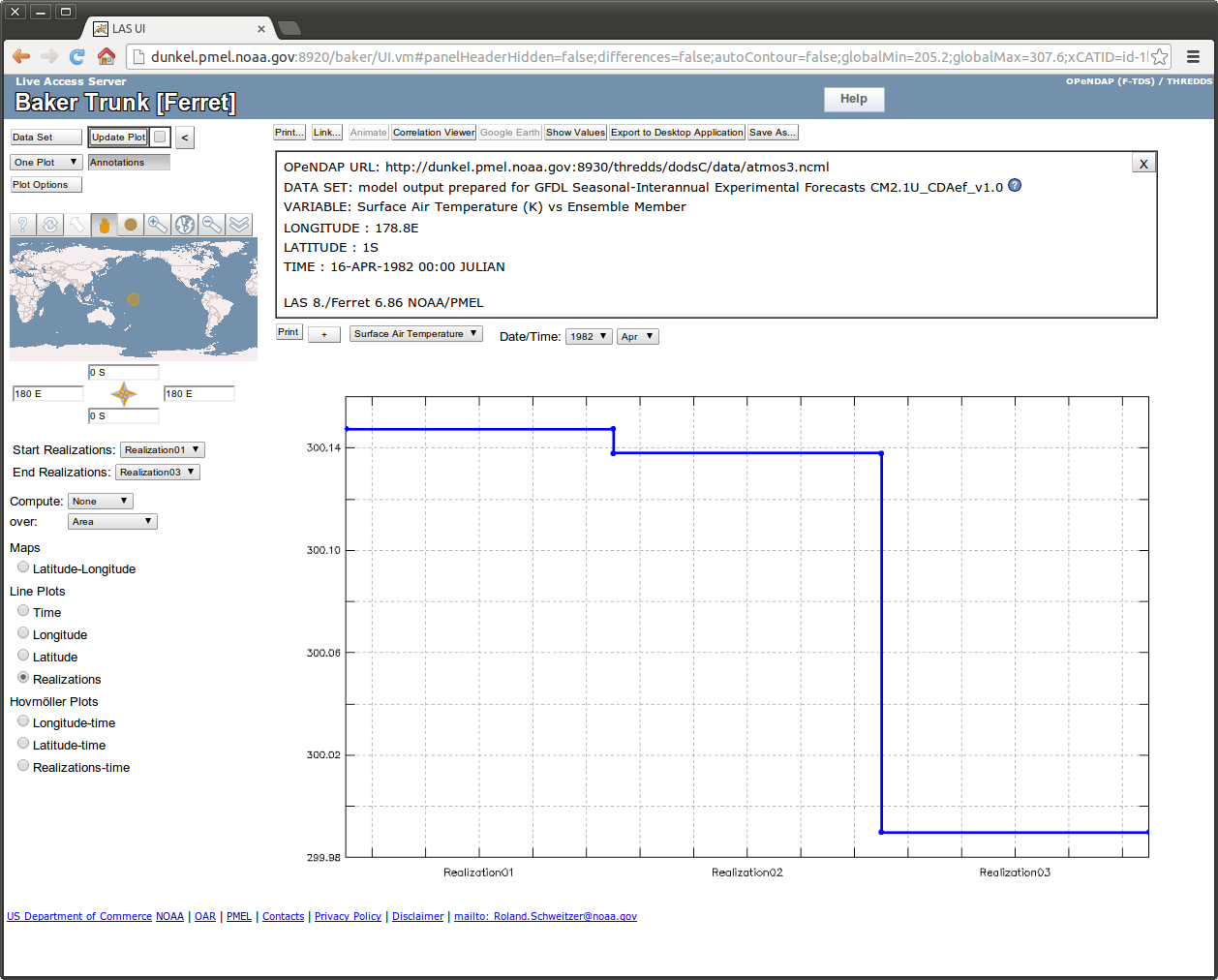Open the month Apr dropdown

pos(638,336)
